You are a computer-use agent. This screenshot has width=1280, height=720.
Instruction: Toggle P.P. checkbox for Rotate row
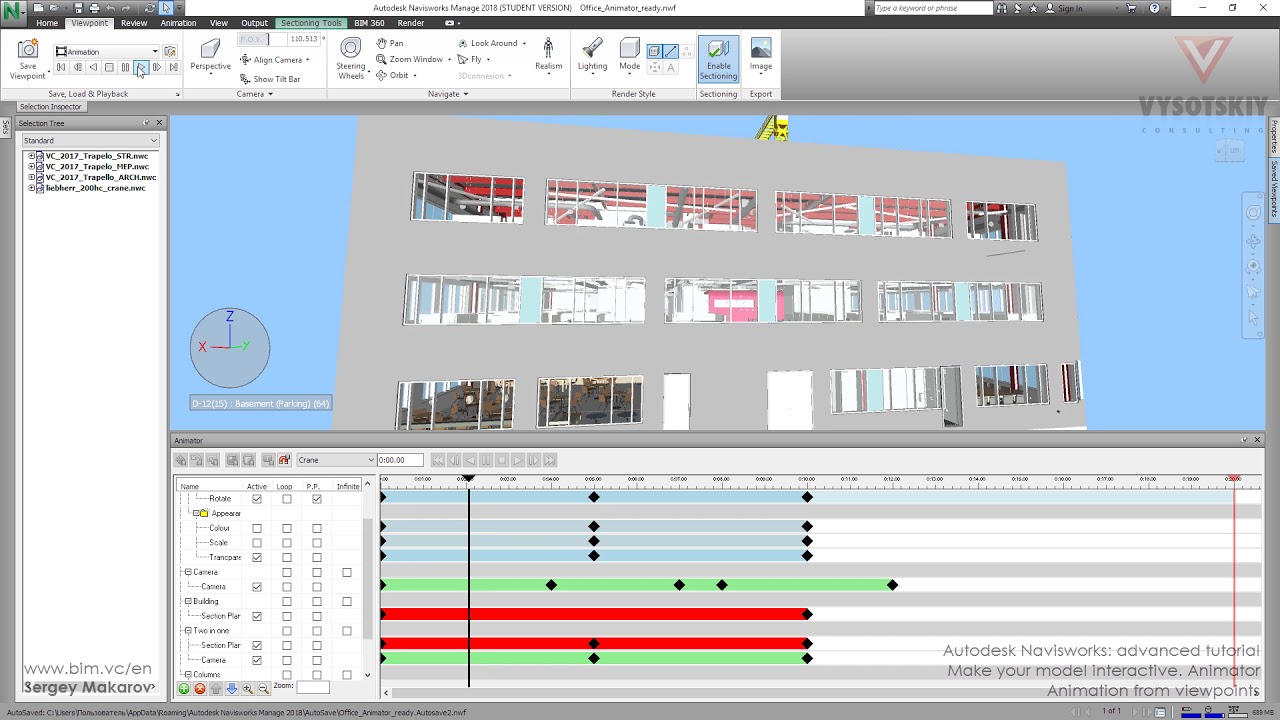pyautogui.click(x=317, y=499)
